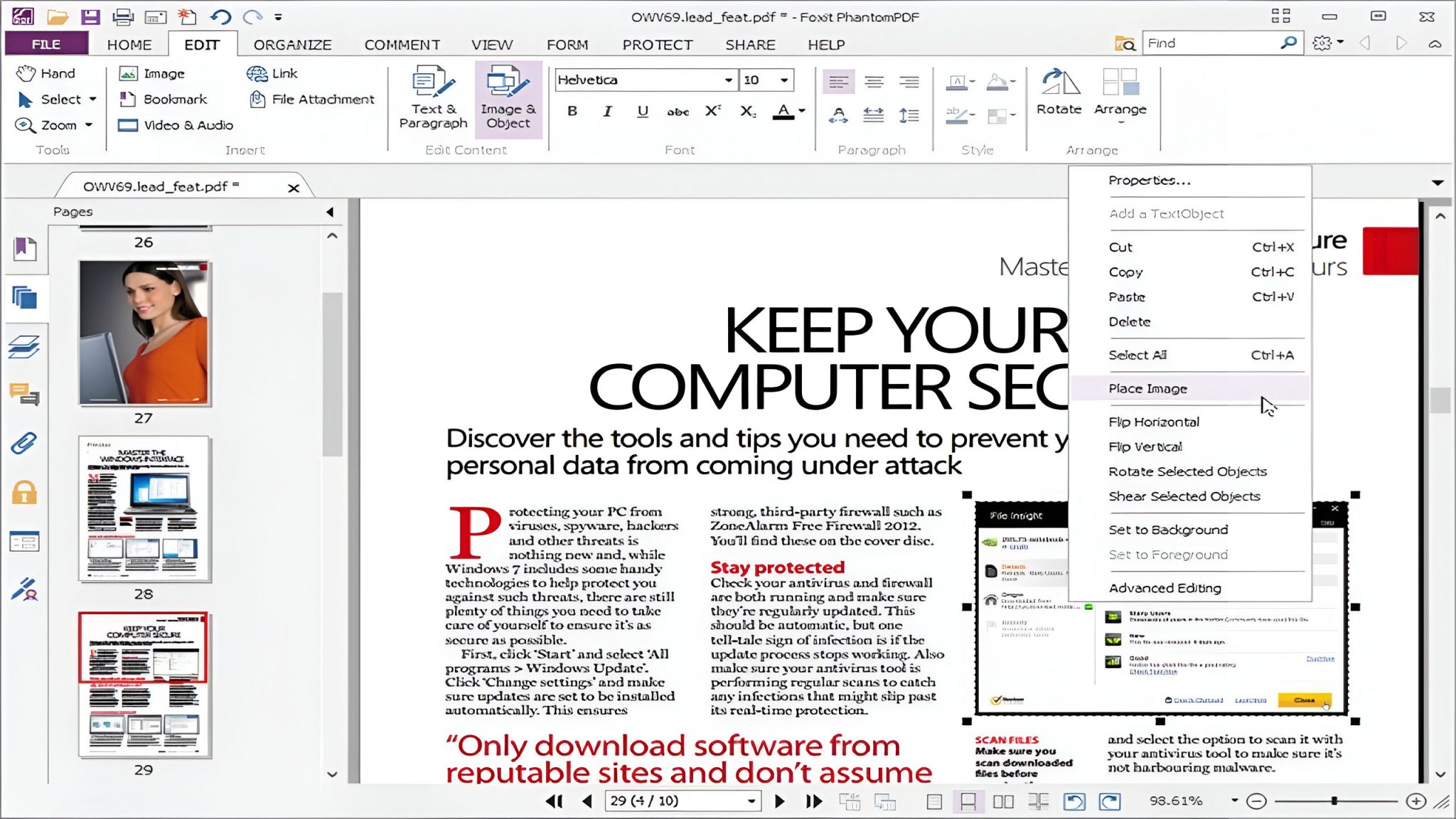Switch to the PROTECT ribbon tab

click(x=655, y=44)
